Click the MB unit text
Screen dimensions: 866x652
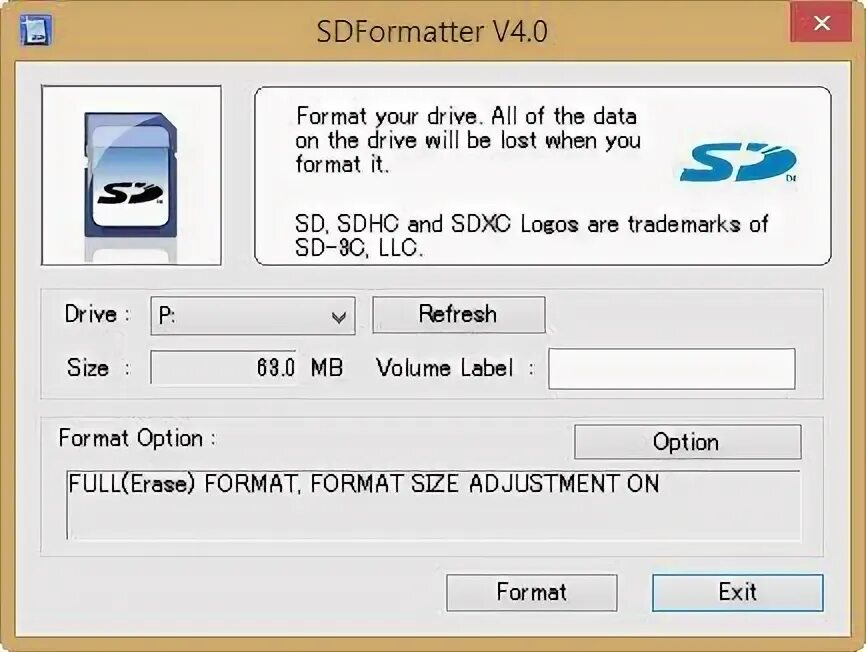[x=326, y=368]
